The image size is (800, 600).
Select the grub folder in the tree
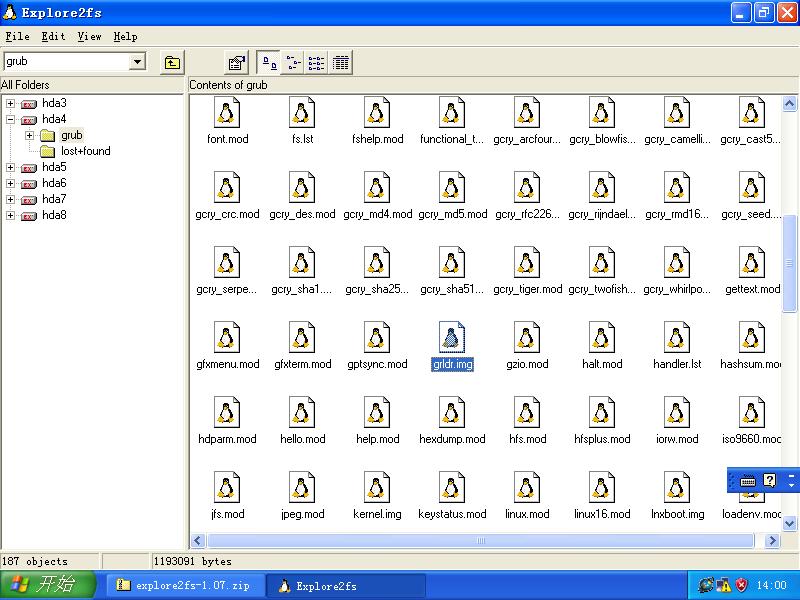[71, 135]
